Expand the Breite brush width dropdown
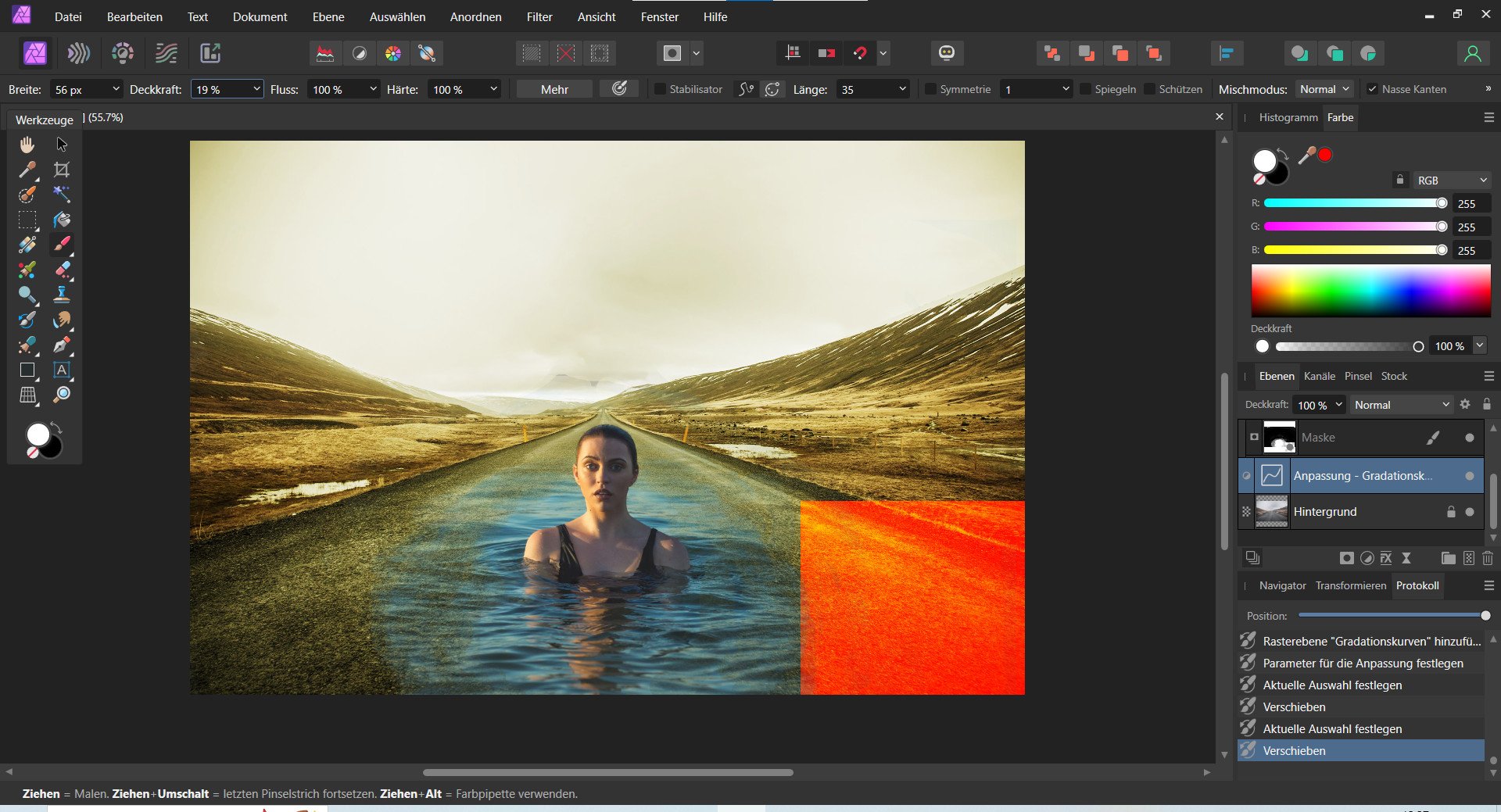 pos(116,89)
